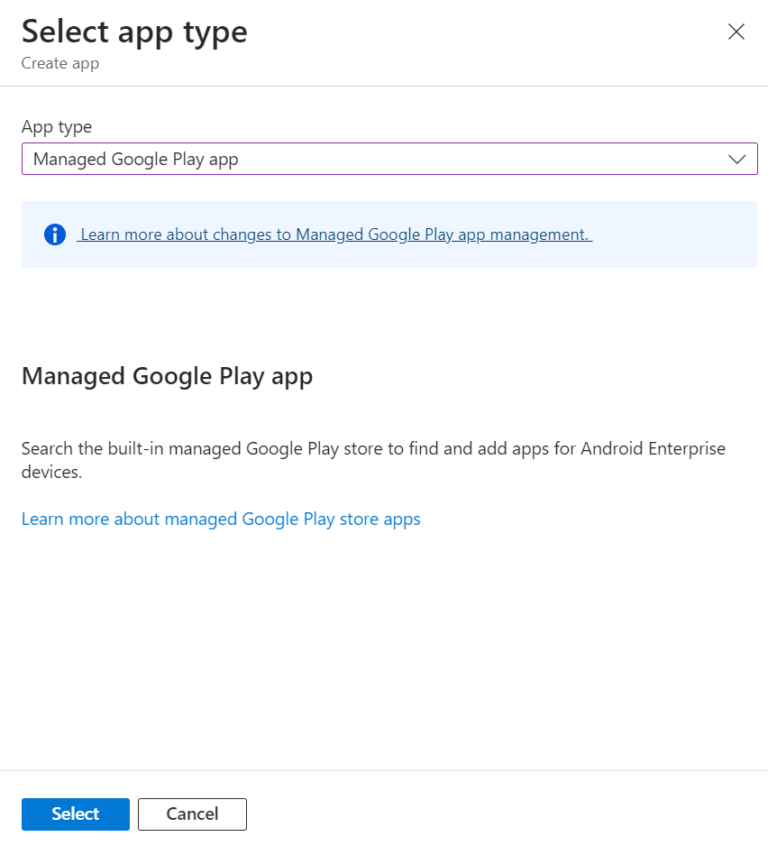
Task: Click the Create app breadcrumb text
Action: (x=59, y=63)
